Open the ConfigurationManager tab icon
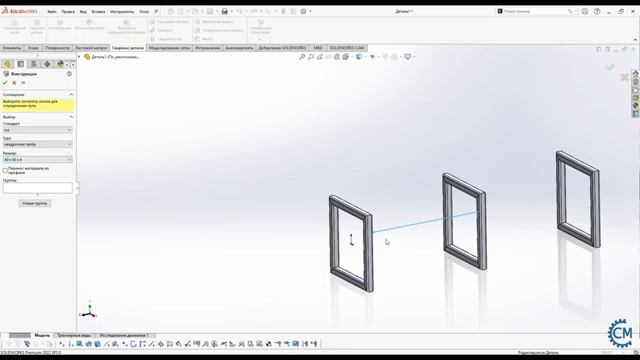Image resolution: width=640 pixels, height=360 pixels. tap(34, 64)
